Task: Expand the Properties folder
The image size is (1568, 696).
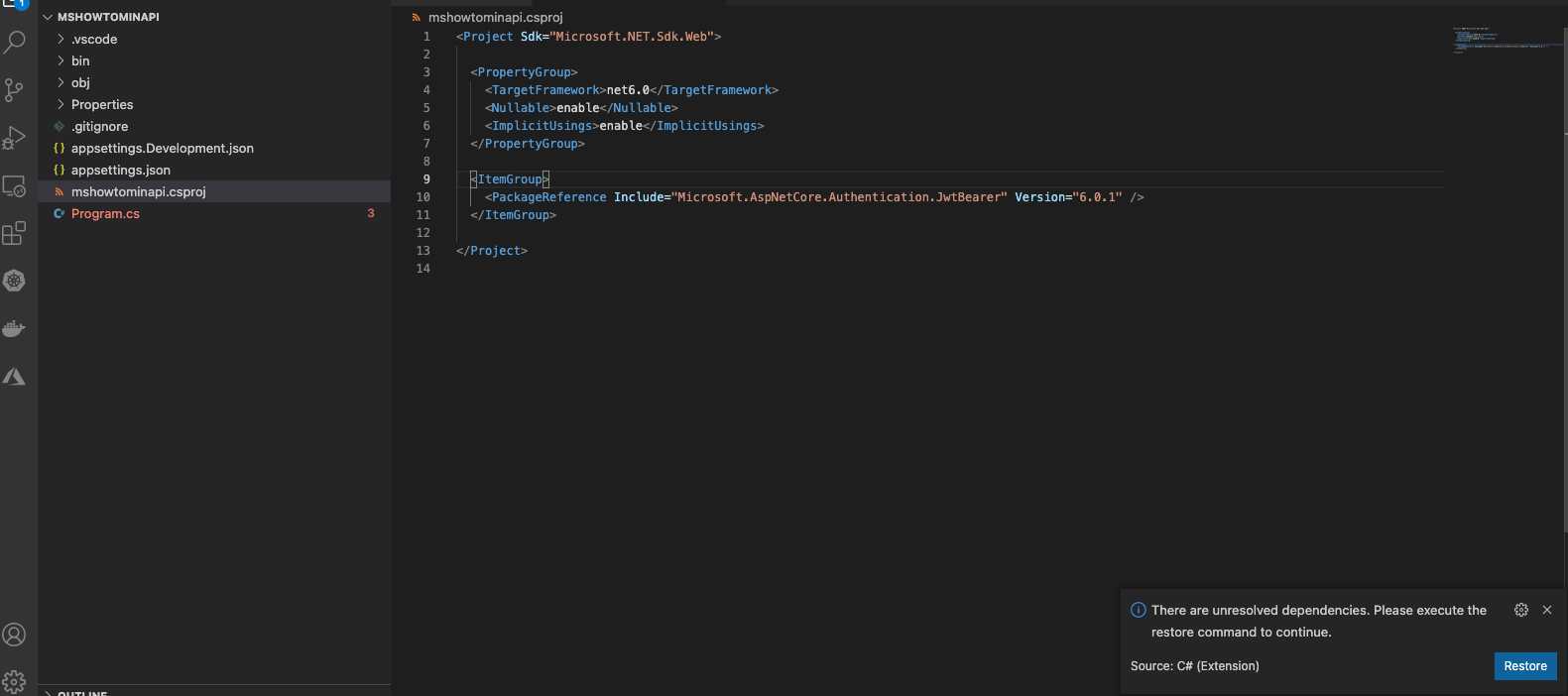Action: [101, 105]
